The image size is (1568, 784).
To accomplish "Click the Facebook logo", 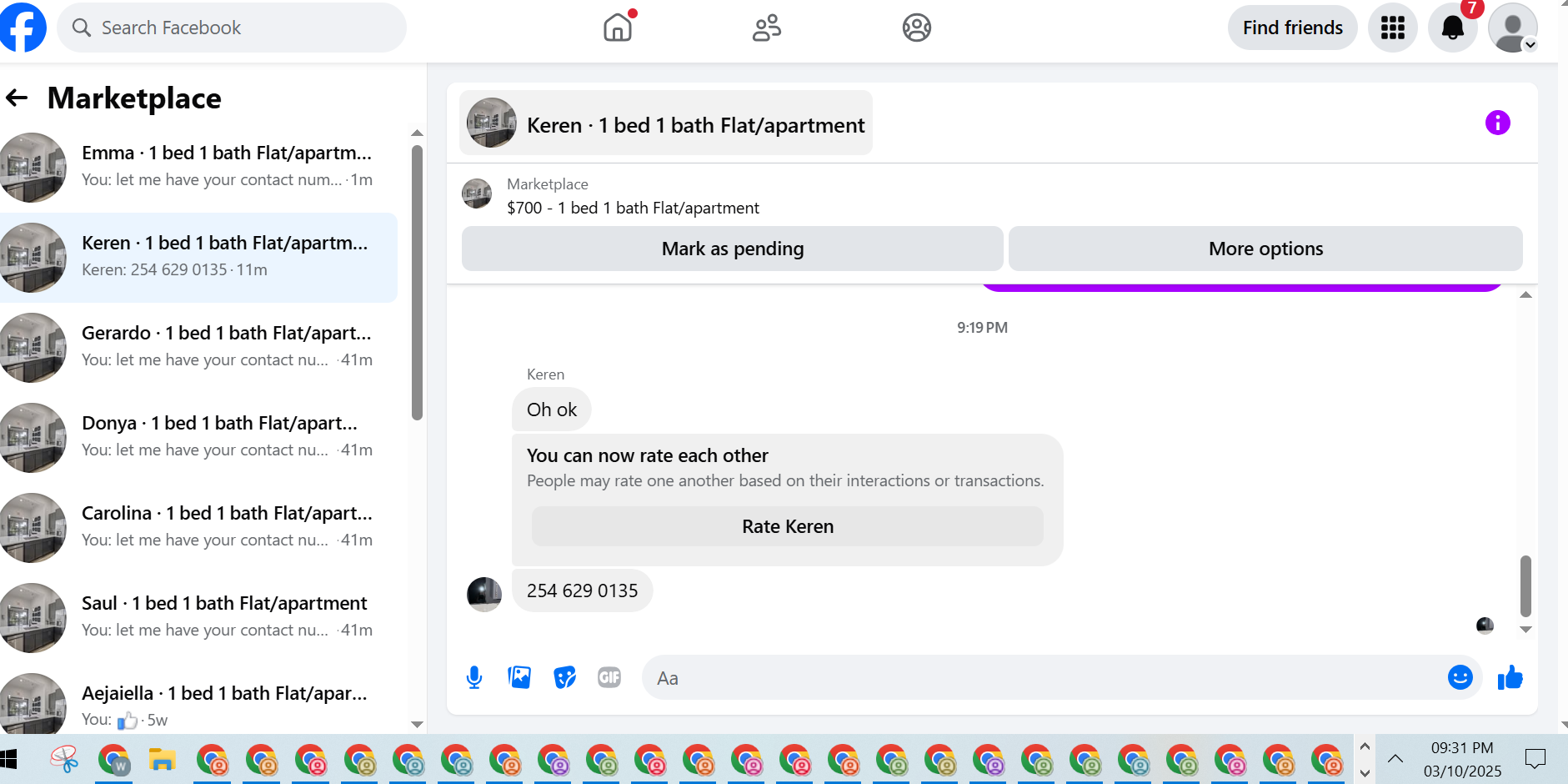I will (x=23, y=28).
